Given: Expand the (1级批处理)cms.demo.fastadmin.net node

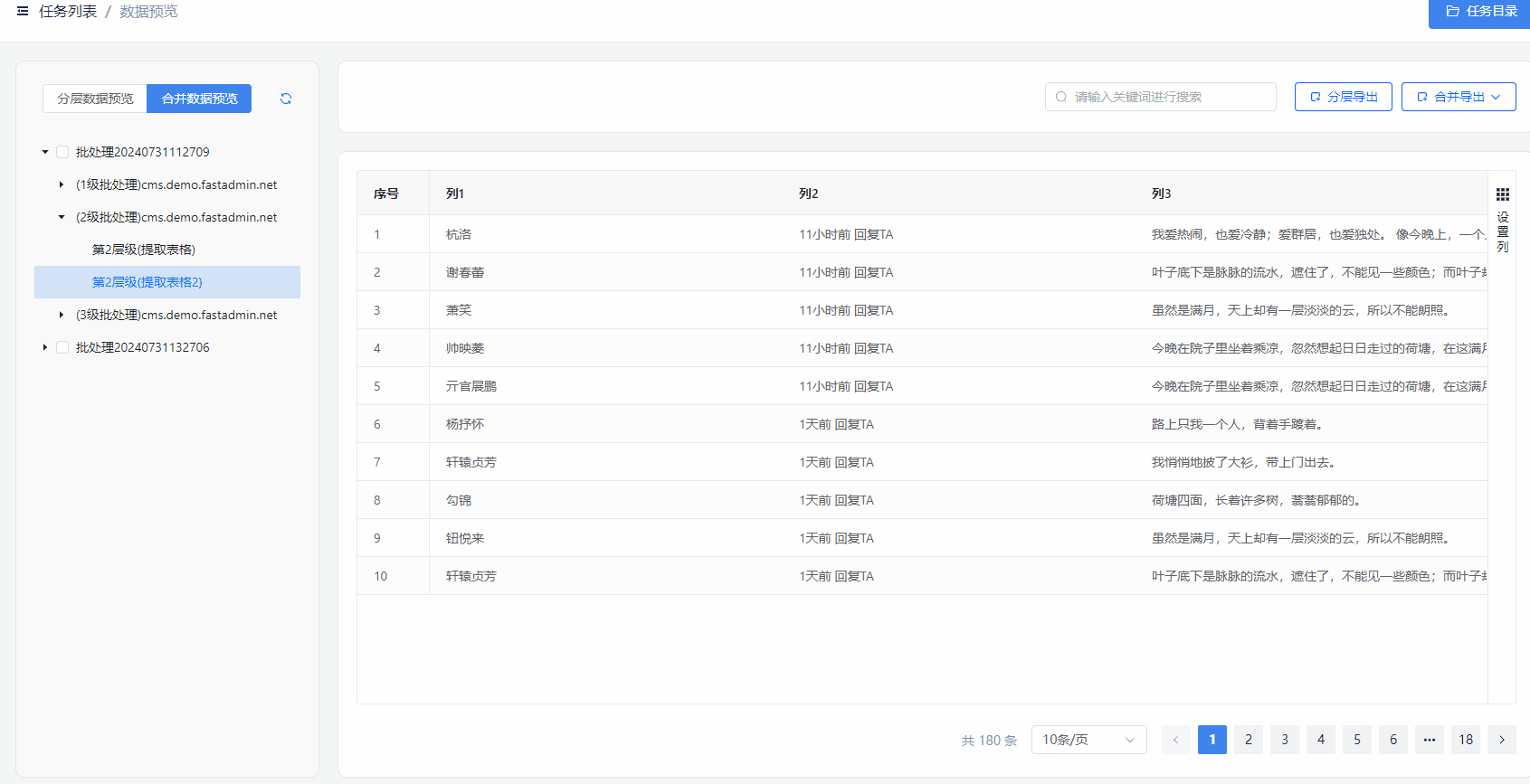Looking at the screenshot, I should [62, 184].
